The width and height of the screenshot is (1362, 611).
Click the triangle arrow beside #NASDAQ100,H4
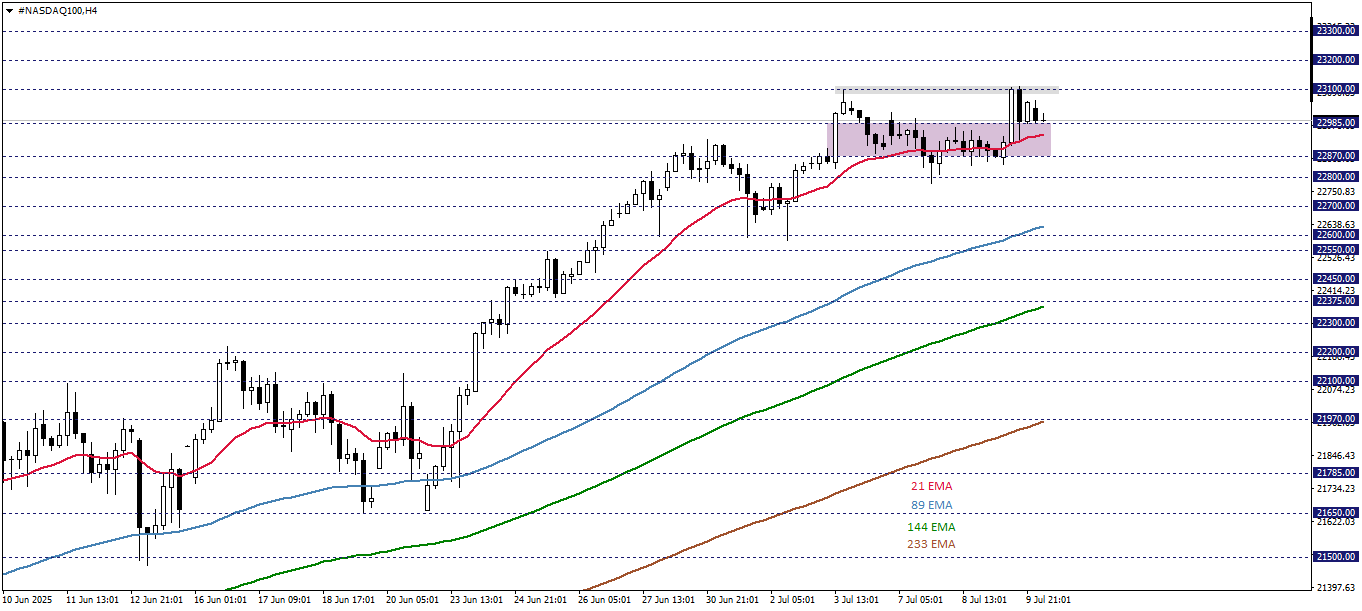9,9
